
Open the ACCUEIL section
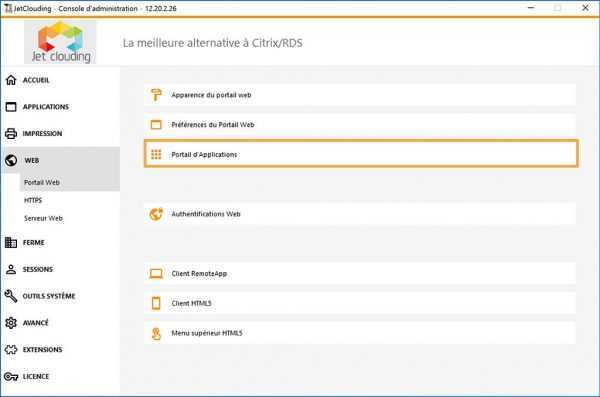(x=36, y=80)
